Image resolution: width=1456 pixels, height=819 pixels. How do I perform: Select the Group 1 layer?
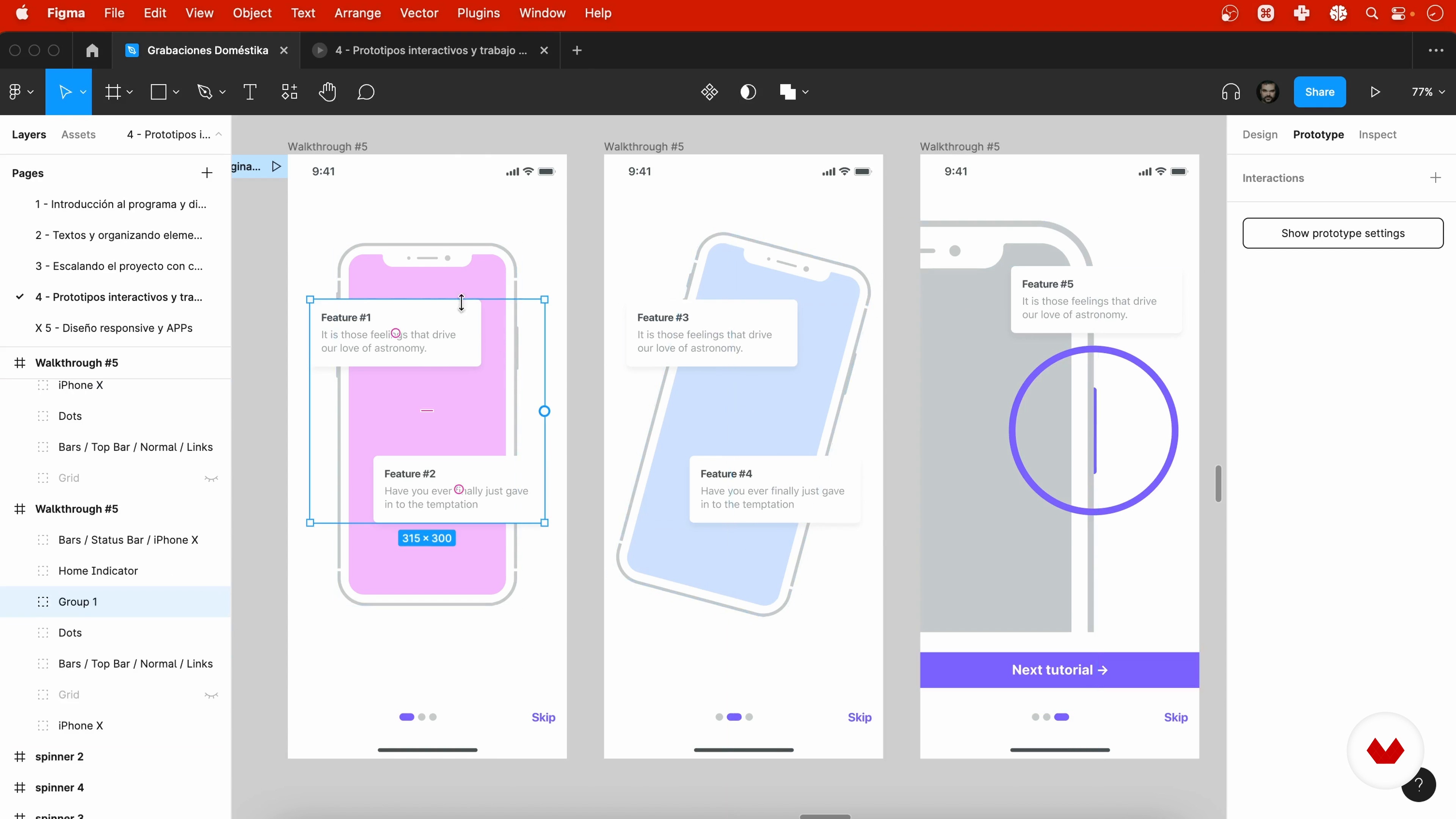[115, 601]
